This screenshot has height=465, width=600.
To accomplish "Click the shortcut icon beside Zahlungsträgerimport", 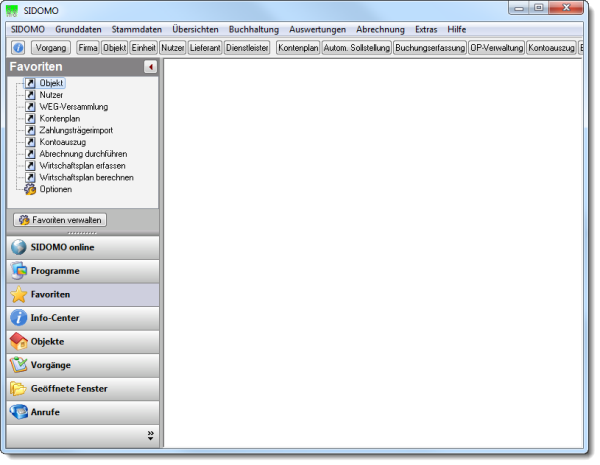I will tap(31, 131).
